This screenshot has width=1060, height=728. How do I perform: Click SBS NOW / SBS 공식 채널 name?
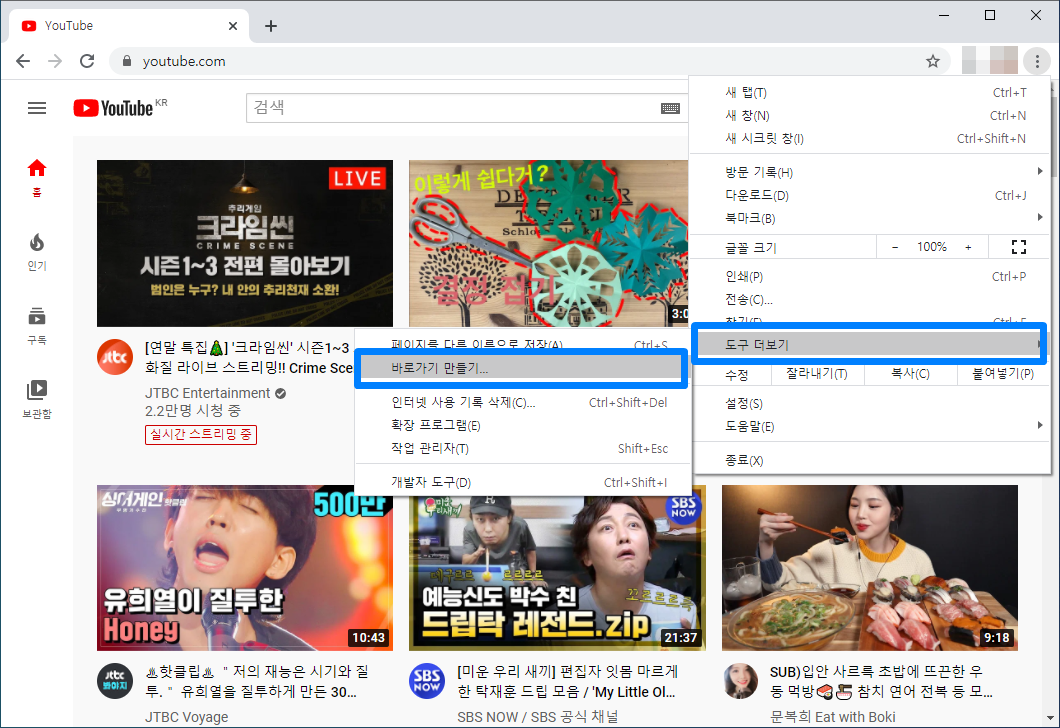click(x=537, y=717)
